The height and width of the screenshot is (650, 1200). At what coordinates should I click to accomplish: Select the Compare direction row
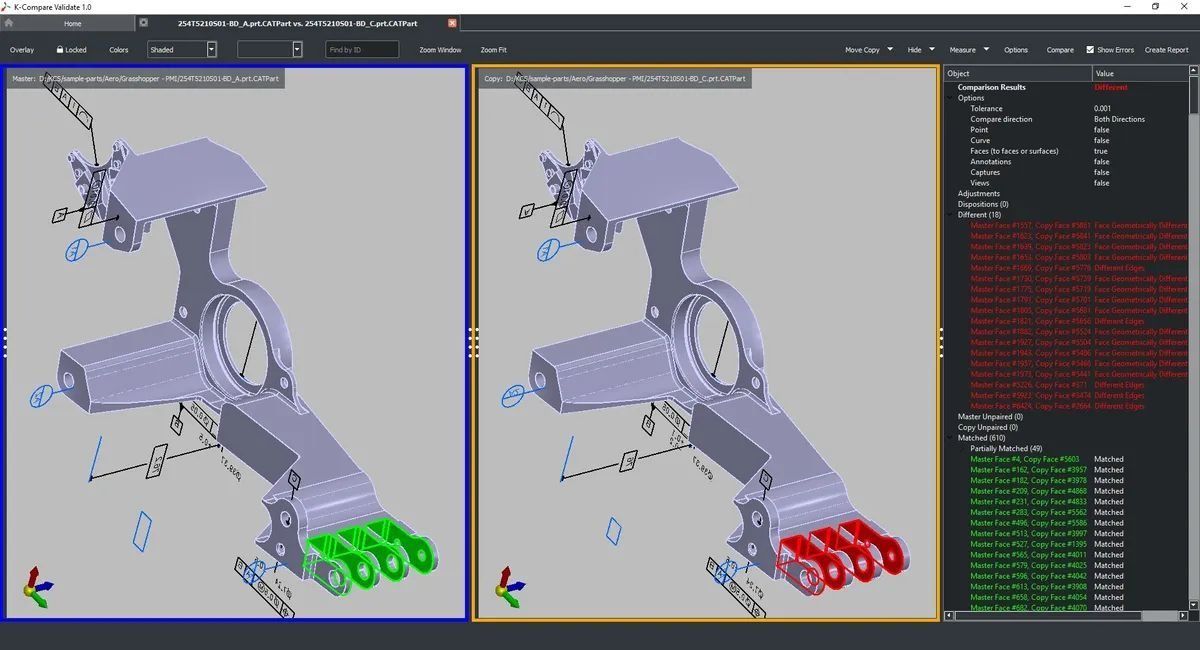(x=1066, y=119)
